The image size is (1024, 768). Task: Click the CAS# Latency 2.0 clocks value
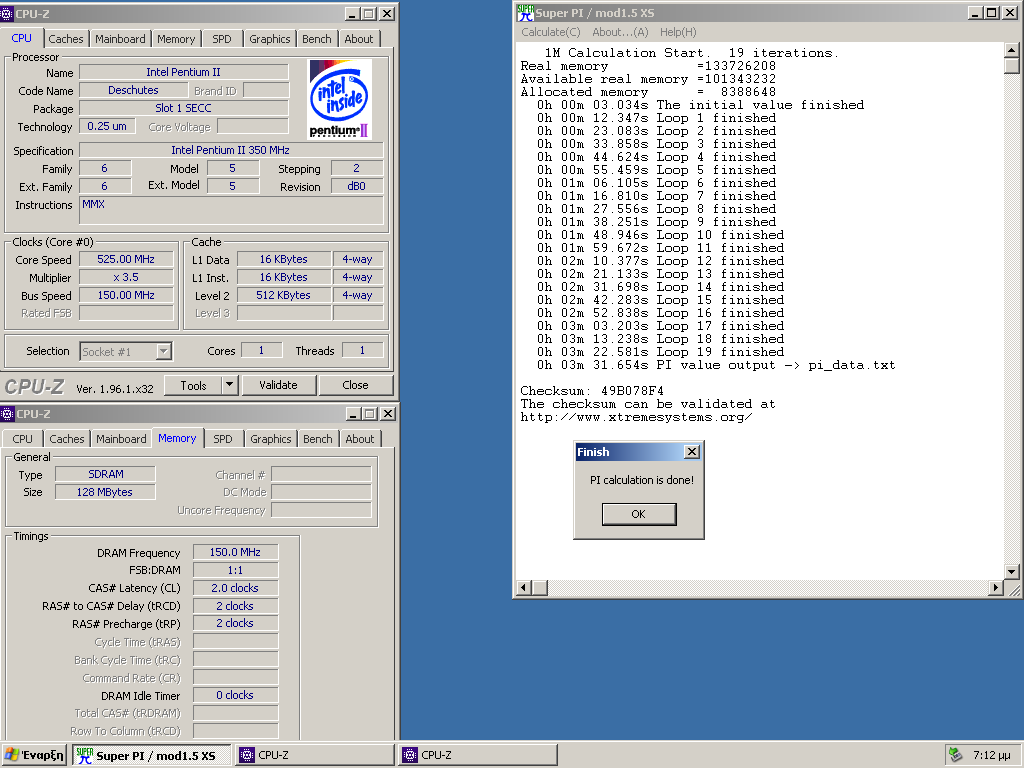pyautogui.click(x=235, y=588)
